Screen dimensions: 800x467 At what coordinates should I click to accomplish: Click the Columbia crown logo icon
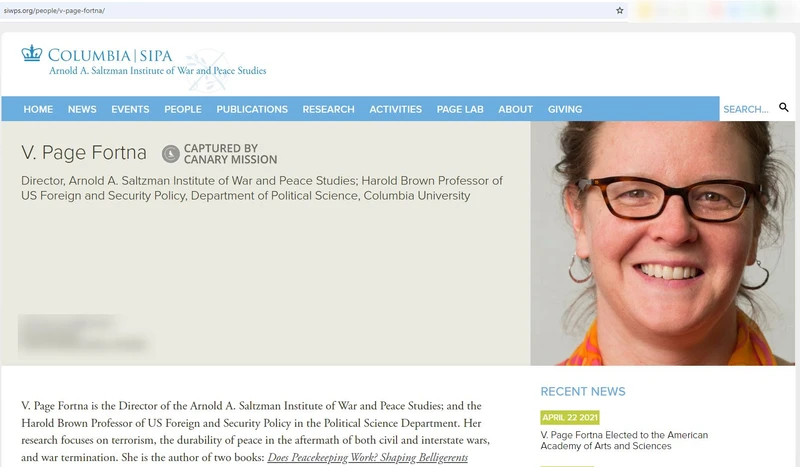coord(32,53)
